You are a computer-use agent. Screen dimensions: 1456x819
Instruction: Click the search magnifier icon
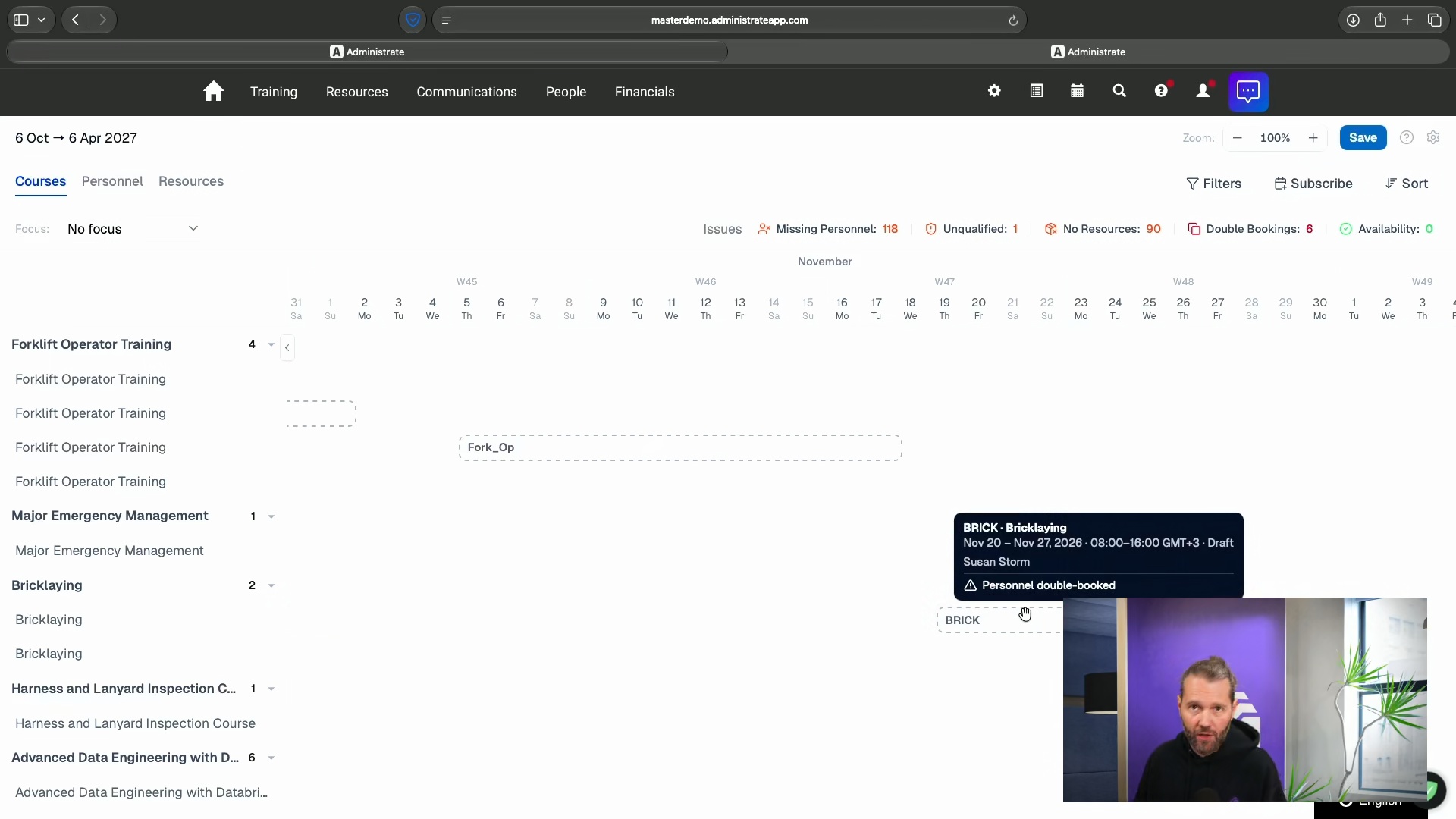pyautogui.click(x=1119, y=91)
